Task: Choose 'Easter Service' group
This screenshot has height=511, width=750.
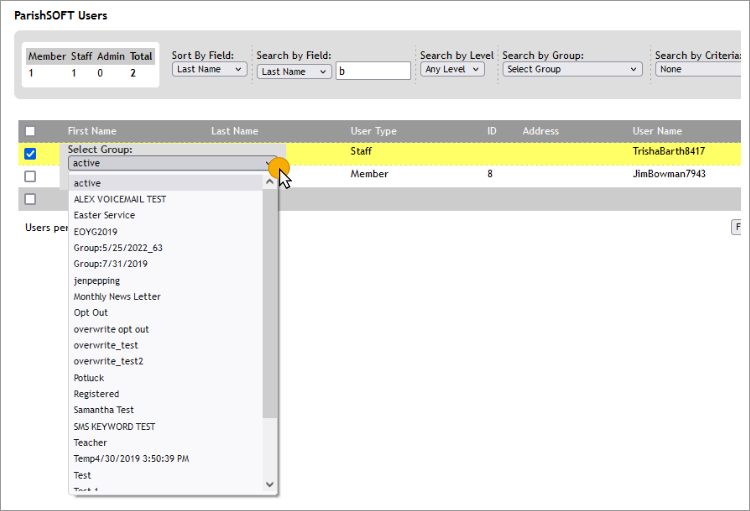Action: (x=165, y=215)
